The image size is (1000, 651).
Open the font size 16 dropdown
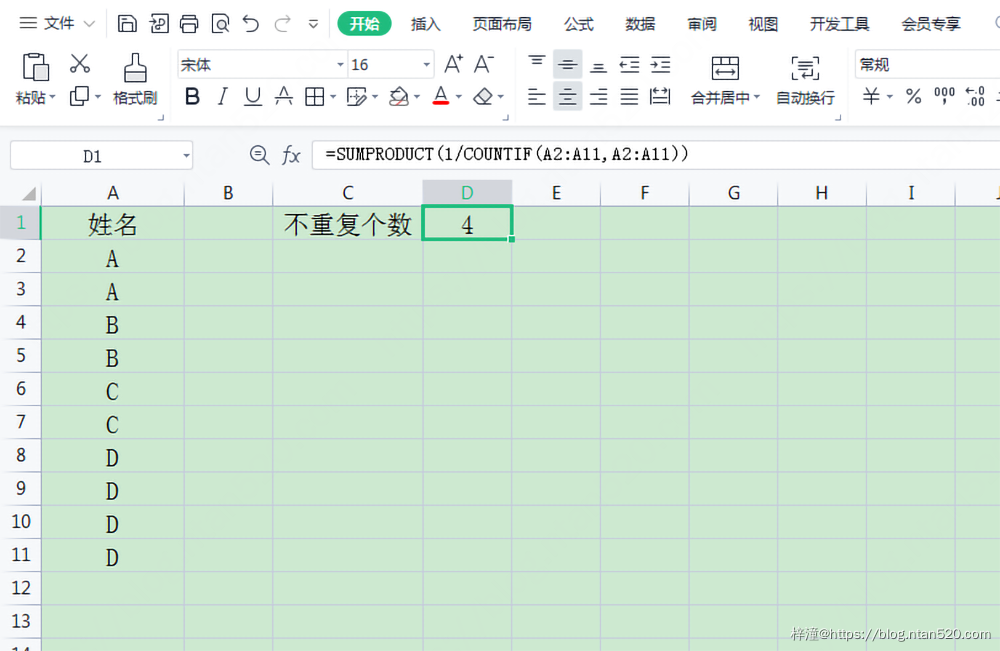pos(426,65)
